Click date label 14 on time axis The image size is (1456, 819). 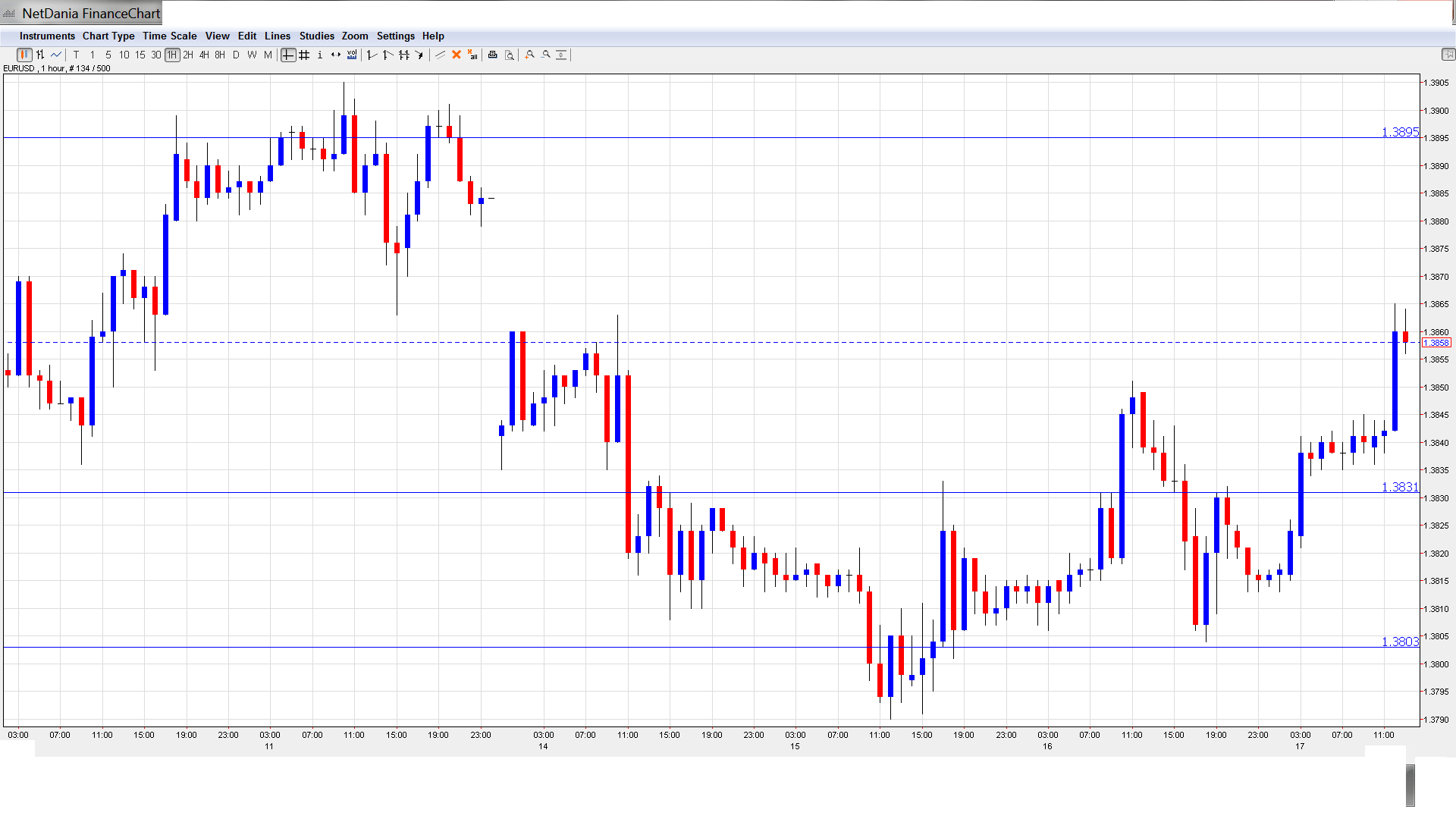tap(543, 746)
